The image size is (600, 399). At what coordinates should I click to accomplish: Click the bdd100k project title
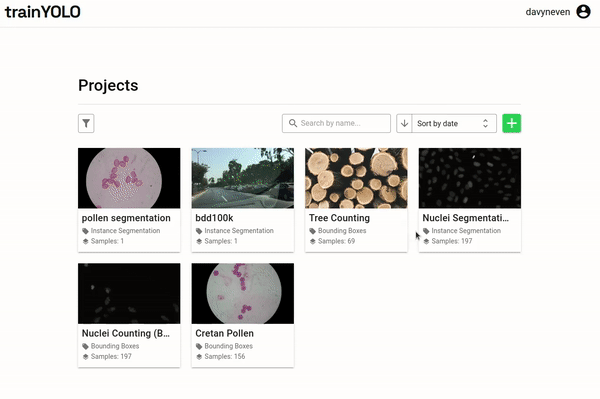point(214,218)
